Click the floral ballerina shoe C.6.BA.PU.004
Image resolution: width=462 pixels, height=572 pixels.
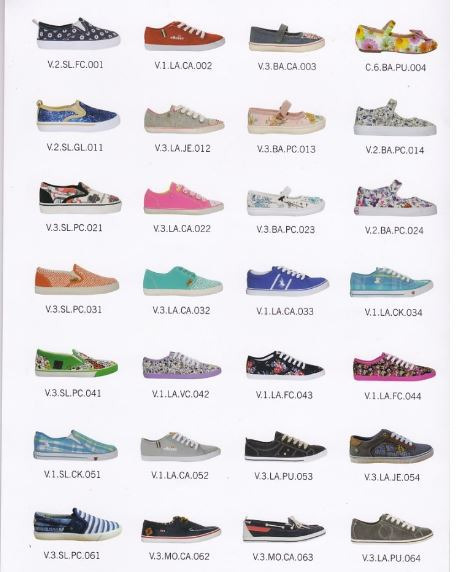coord(396,37)
